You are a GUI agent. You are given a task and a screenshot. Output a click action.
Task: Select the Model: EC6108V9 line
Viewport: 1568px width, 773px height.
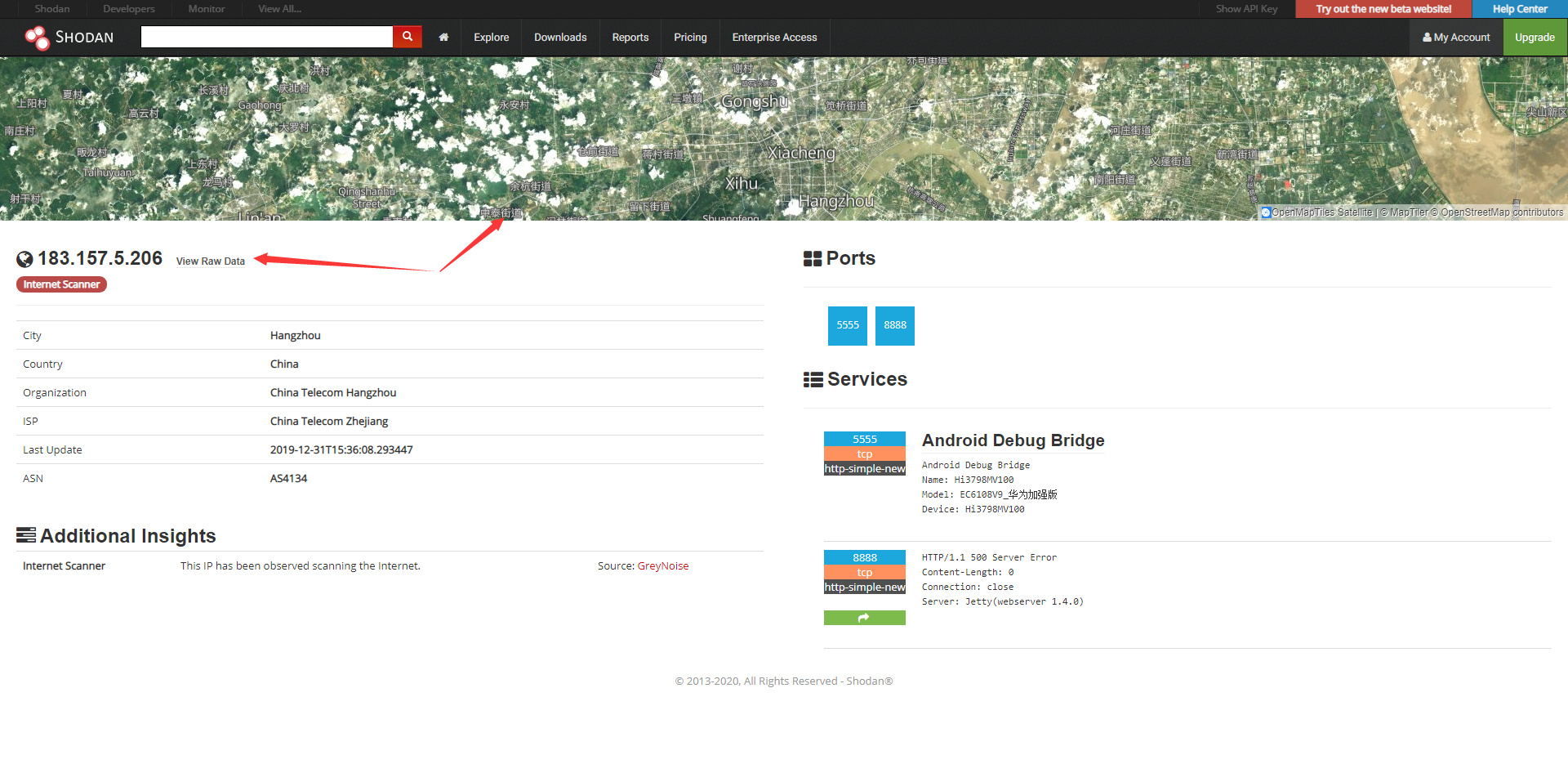click(990, 495)
